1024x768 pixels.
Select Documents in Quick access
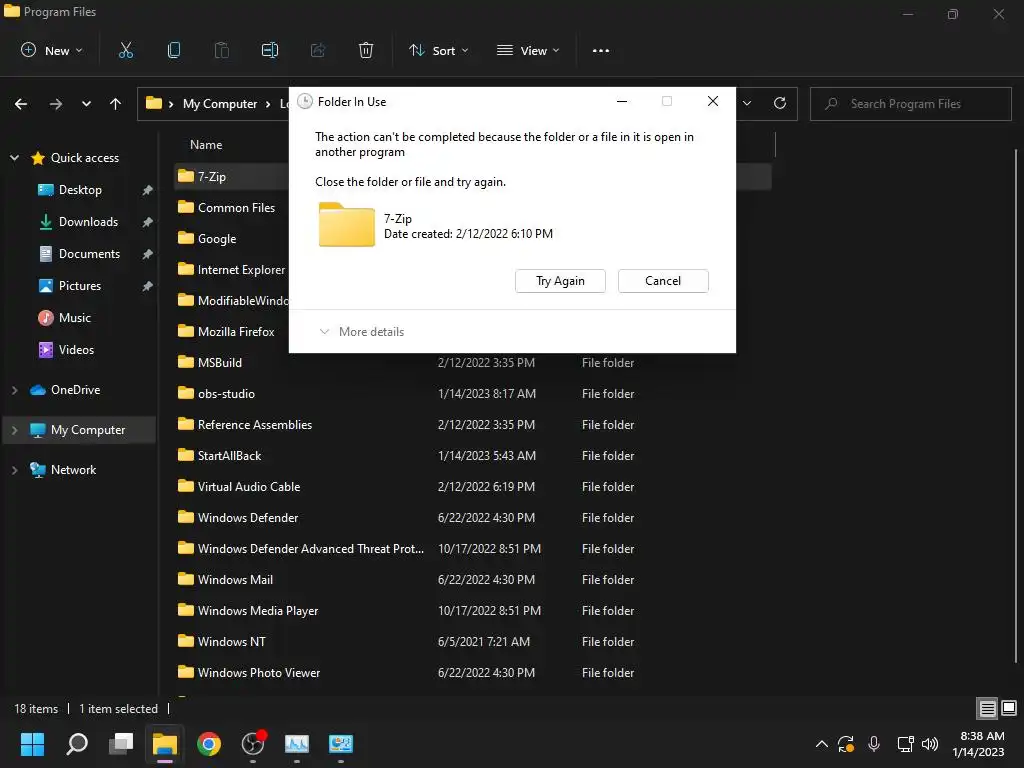click(x=89, y=254)
